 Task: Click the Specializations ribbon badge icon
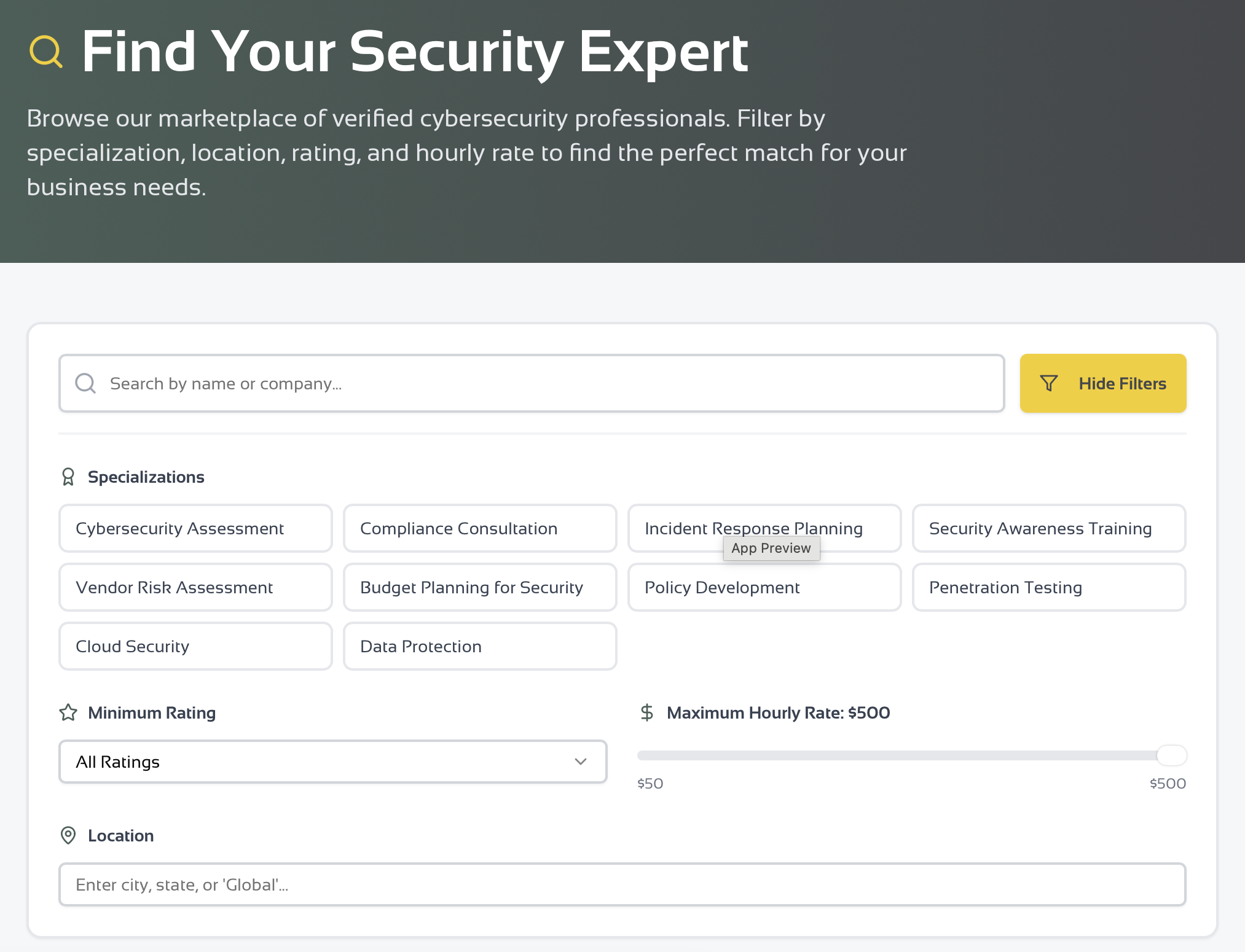(68, 477)
